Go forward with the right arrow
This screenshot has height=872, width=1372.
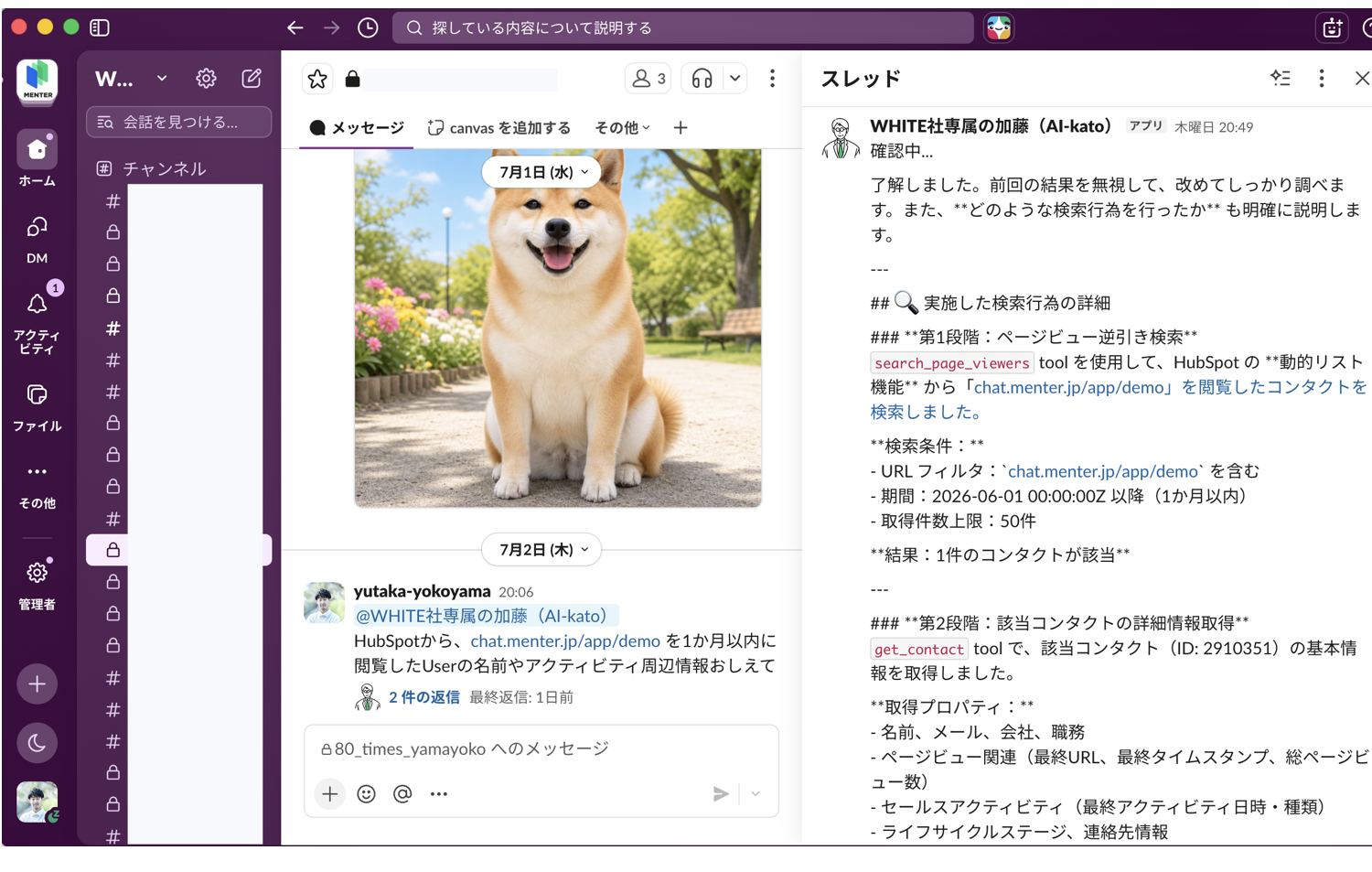tap(331, 27)
